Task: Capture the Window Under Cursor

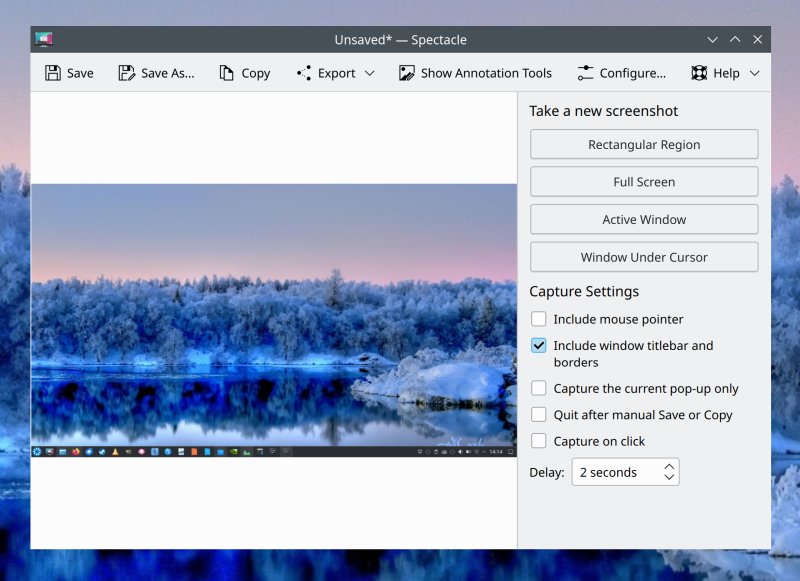Action: click(644, 257)
